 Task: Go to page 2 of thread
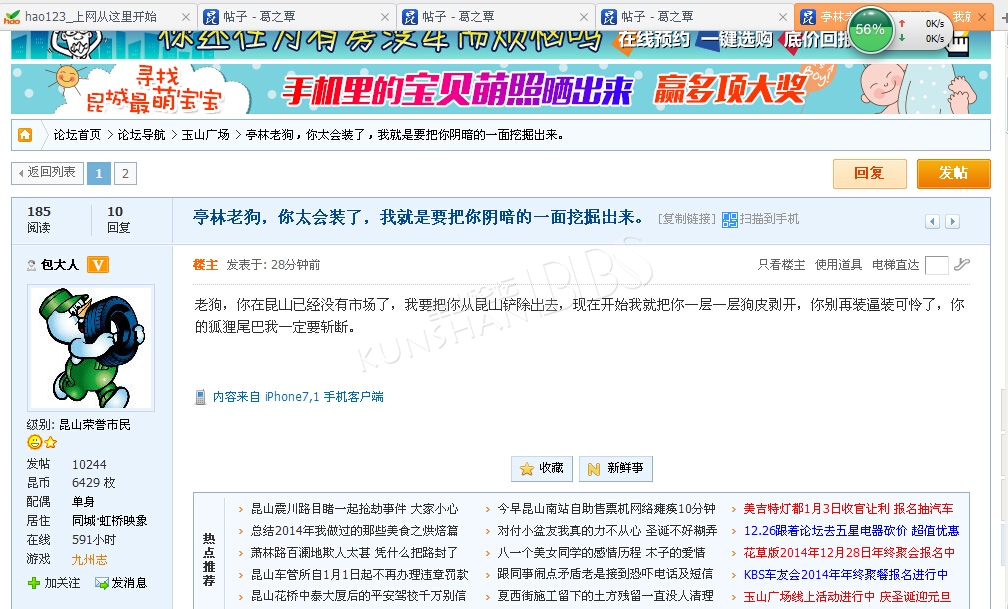point(125,173)
